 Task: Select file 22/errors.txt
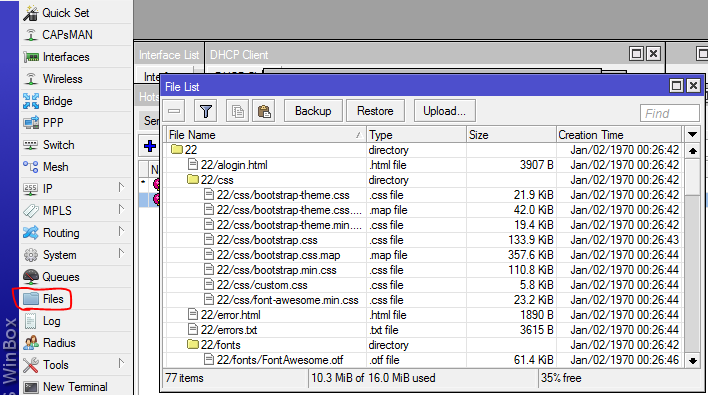424,330
